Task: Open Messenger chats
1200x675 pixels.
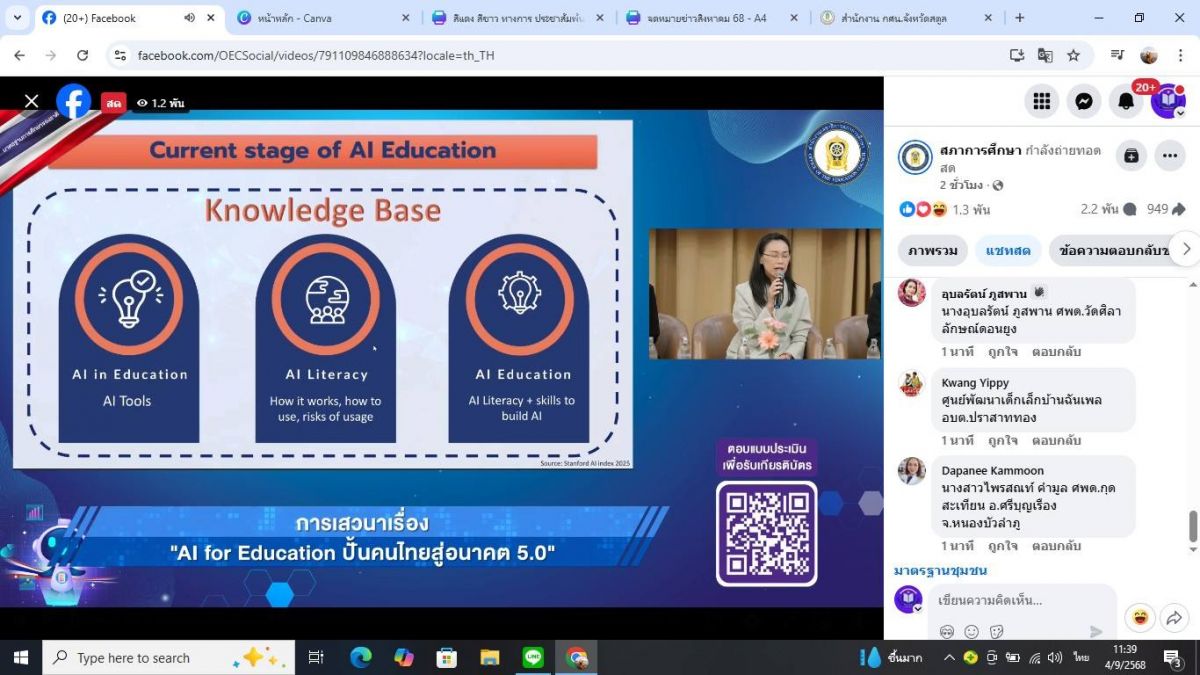Action: 1083,101
